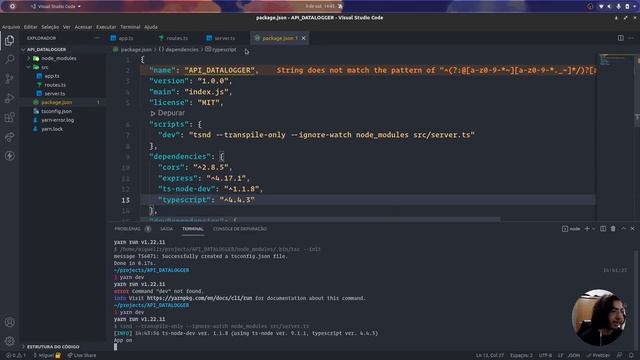Open the Extensions view
The width and height of the screenshot is (640, 360).
[x=9, y=118]
